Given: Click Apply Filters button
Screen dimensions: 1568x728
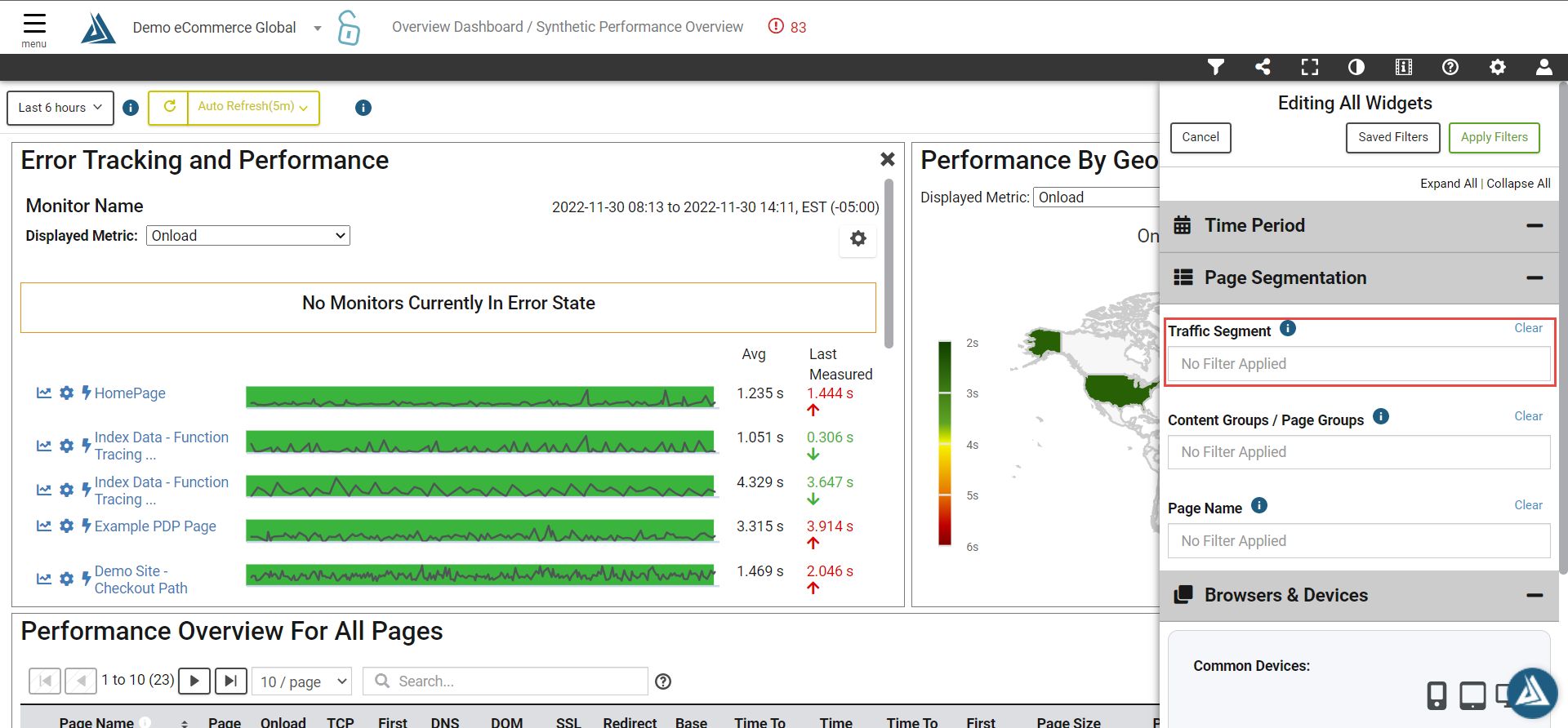Looking at the screenshot, I should point(1494,137).
